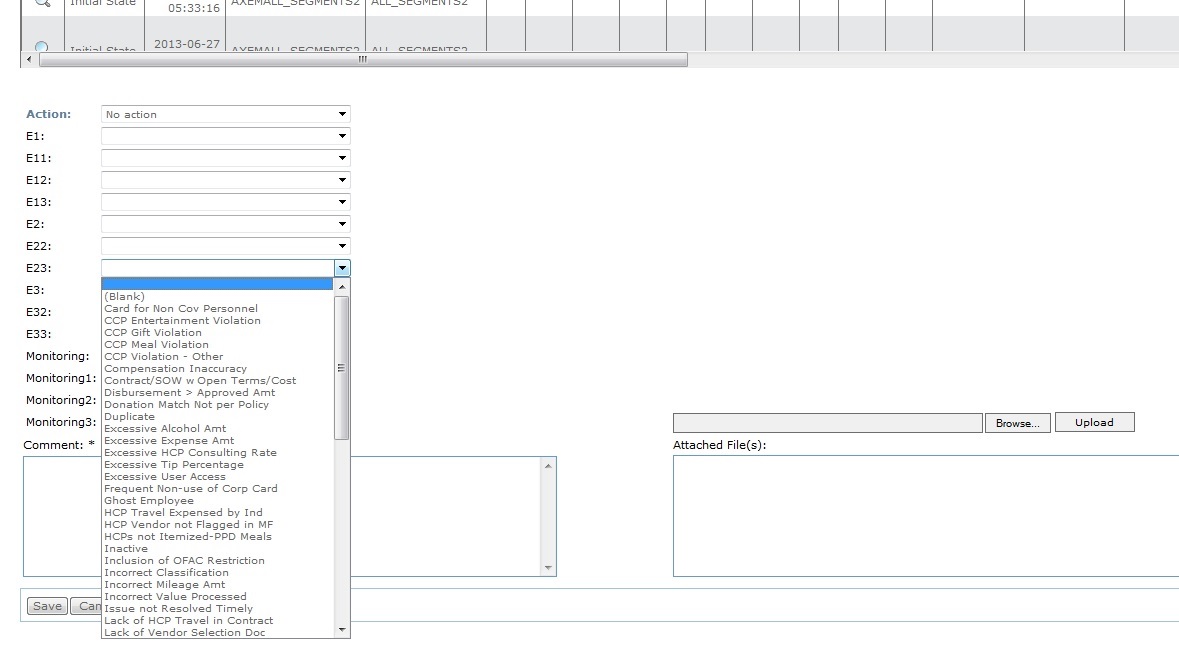1179x645 pixels.
Task: Click the up arrow of the comment box scrollbar
Action: [x=547, y=465]
